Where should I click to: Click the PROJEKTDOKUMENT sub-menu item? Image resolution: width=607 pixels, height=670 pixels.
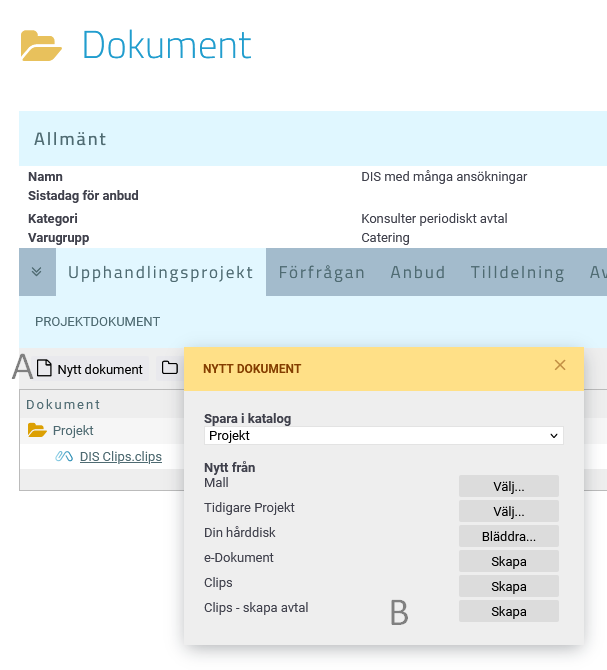click(x=97, y=322)
